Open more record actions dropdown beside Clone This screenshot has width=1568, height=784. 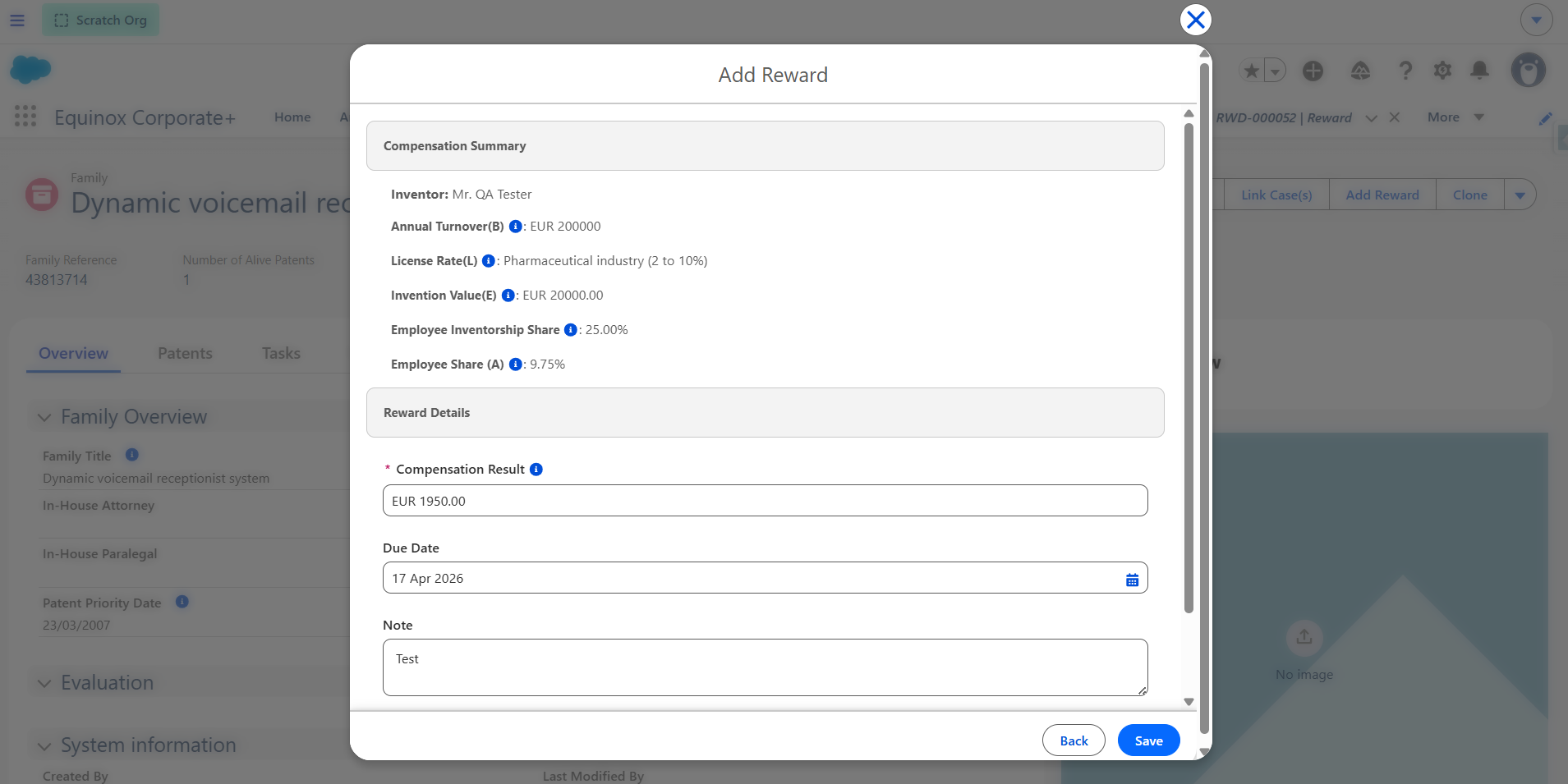(1520, 195)
